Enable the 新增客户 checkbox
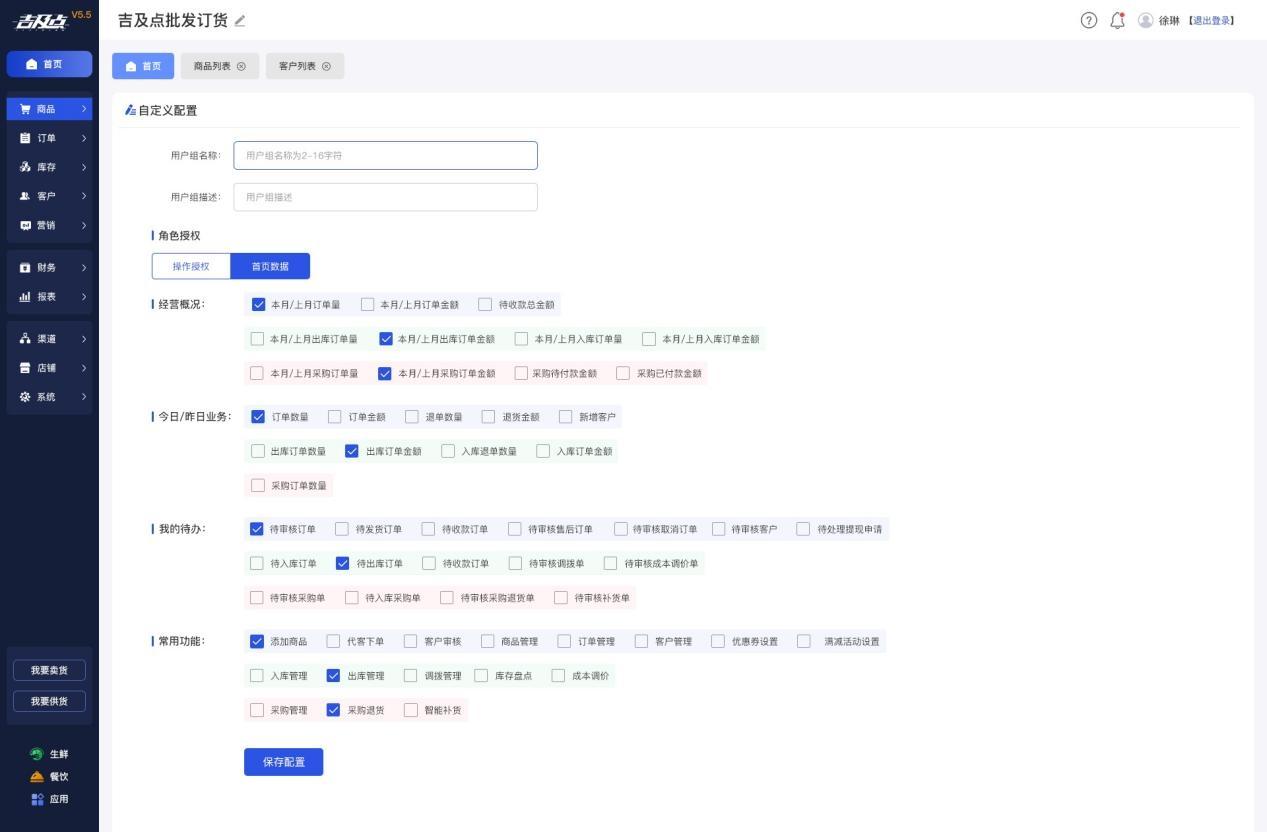The height and width of the screenshot is (832, 1267). [x=566, y=417]
